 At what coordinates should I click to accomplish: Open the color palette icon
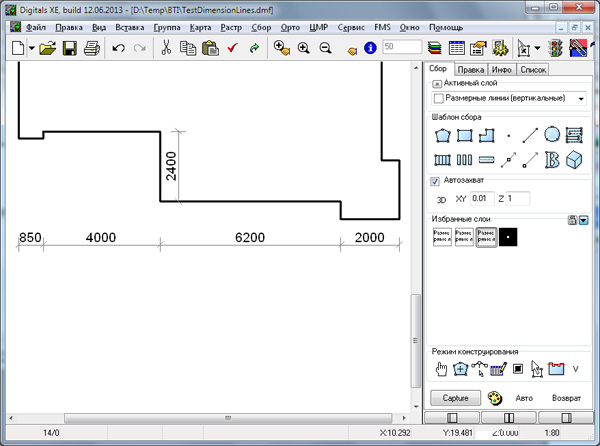pos(495,397)
